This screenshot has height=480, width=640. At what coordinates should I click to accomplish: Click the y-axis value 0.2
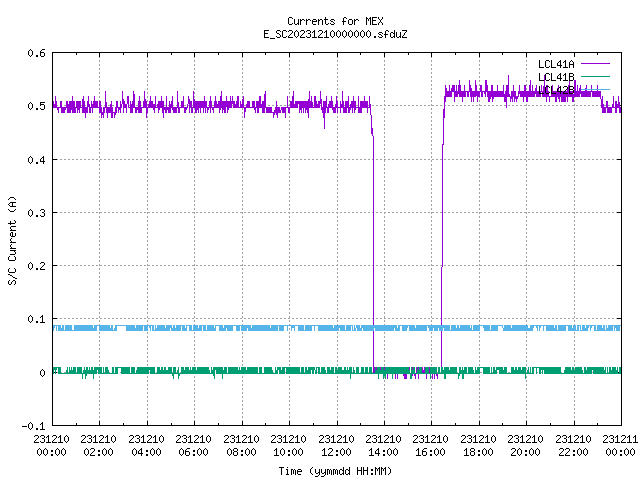pos(36,266)
